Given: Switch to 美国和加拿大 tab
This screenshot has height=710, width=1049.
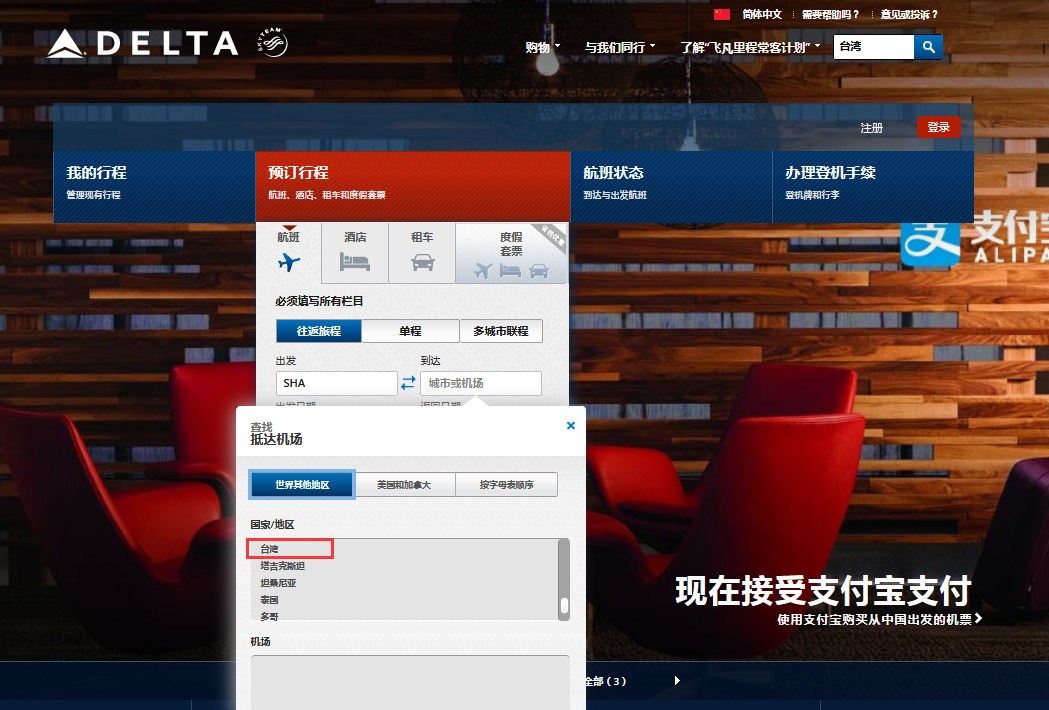Looking at the screenshot, I should click(405, 485).
